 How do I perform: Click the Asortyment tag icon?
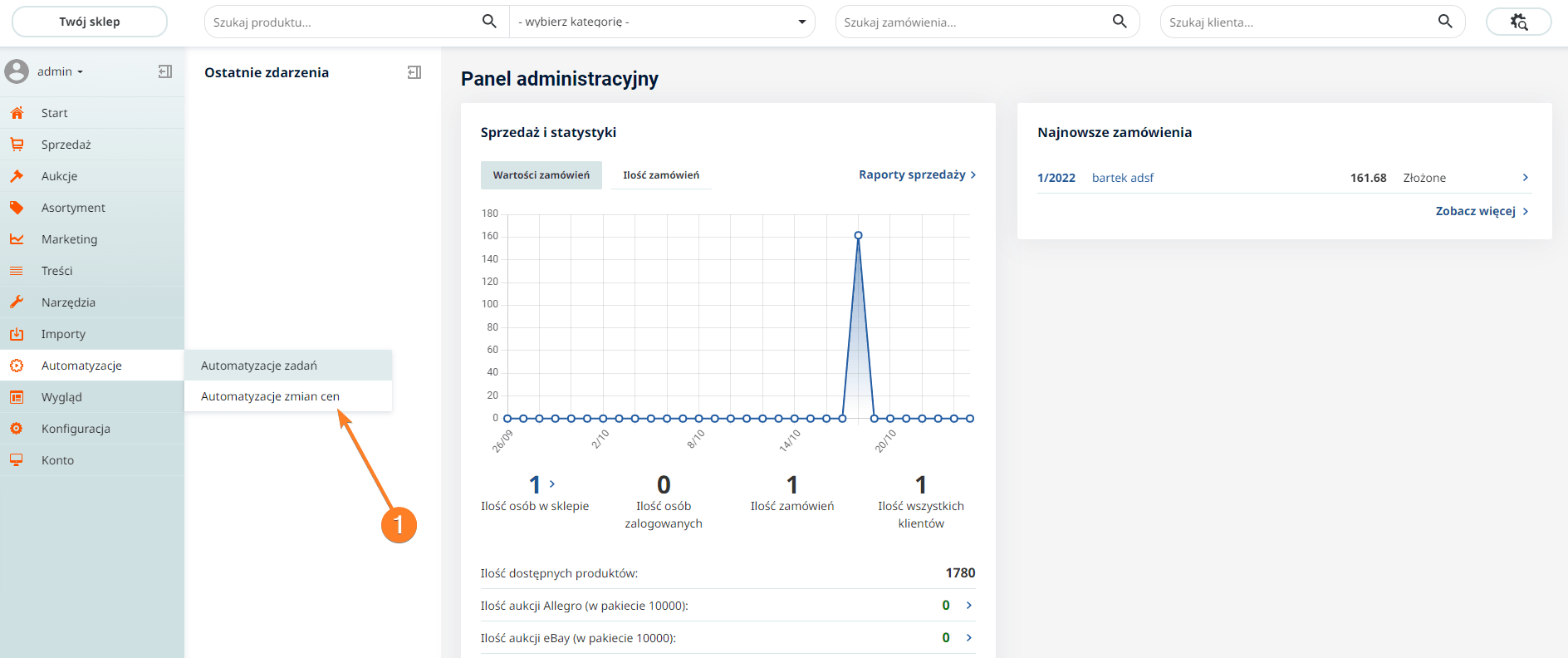pyautogui.click(x=17, y=208)
